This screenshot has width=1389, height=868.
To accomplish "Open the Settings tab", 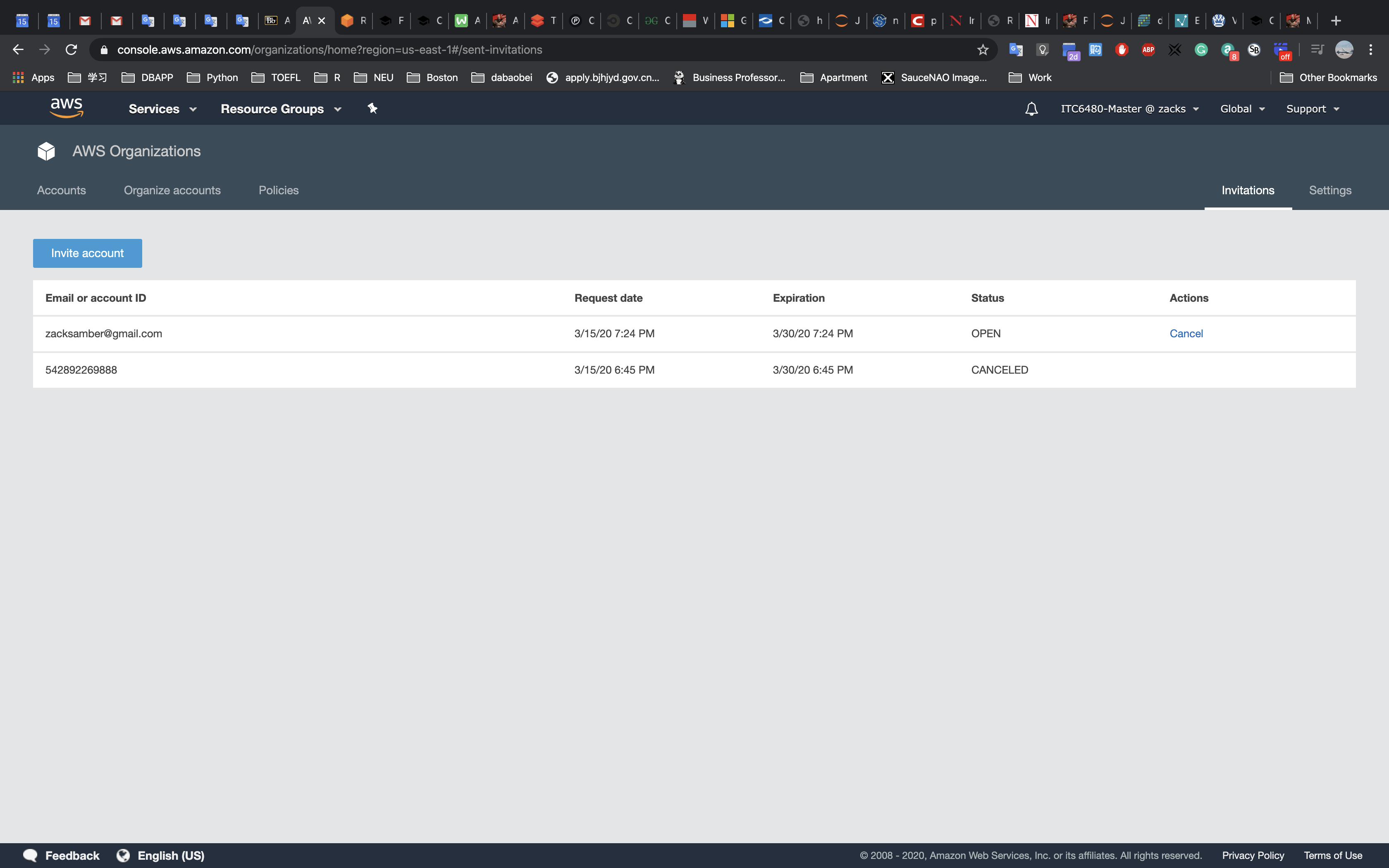I will click(x=1330, y=191).
